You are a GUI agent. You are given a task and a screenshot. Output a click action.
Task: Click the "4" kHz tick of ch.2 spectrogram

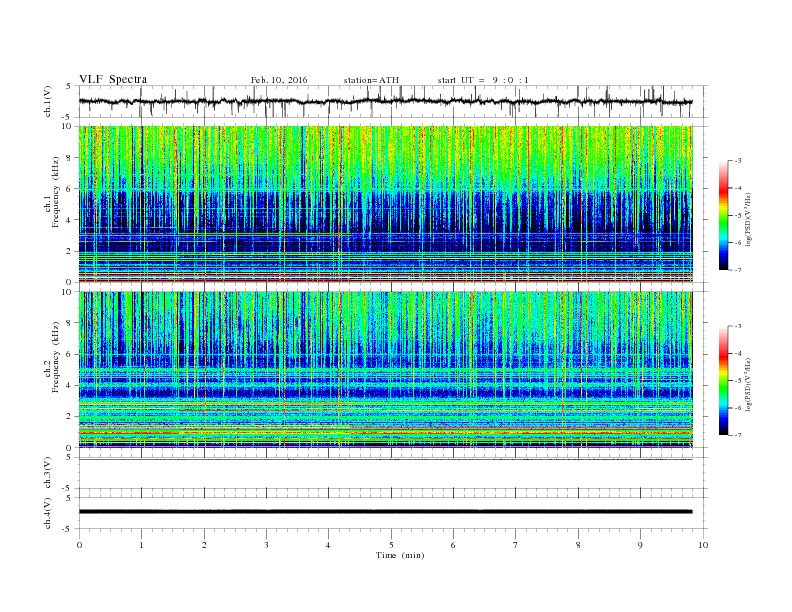pos(70,386)
